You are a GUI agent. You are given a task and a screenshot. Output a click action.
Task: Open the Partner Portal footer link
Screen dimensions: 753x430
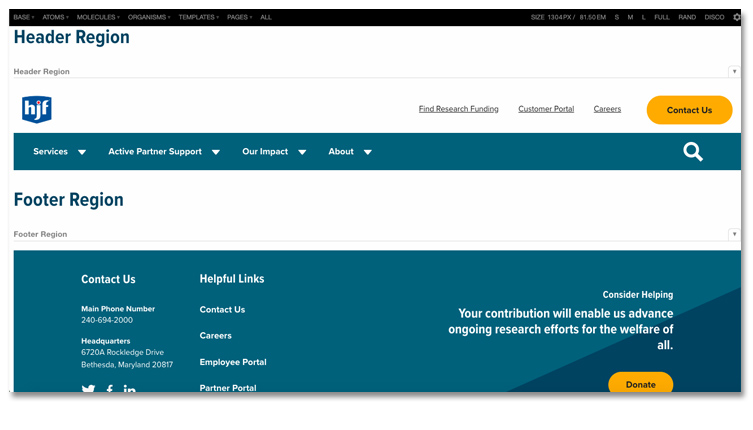(x=228, y=388)
